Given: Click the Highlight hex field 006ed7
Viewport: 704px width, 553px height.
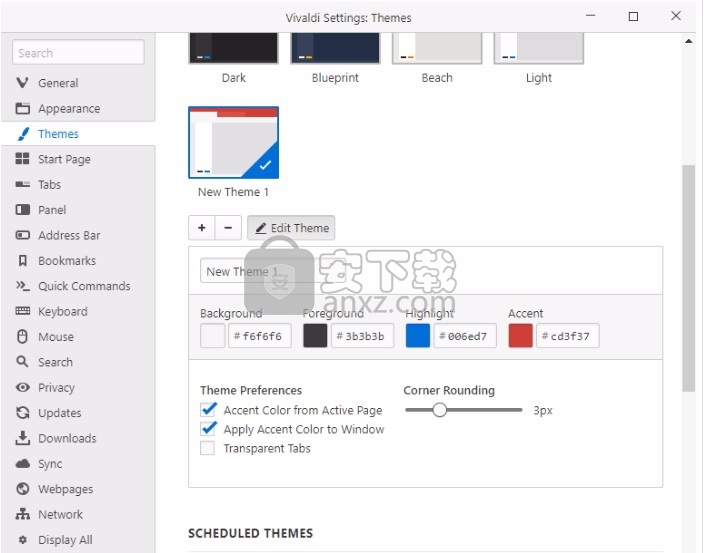Looking at the screenshot, I should [465, 336].
